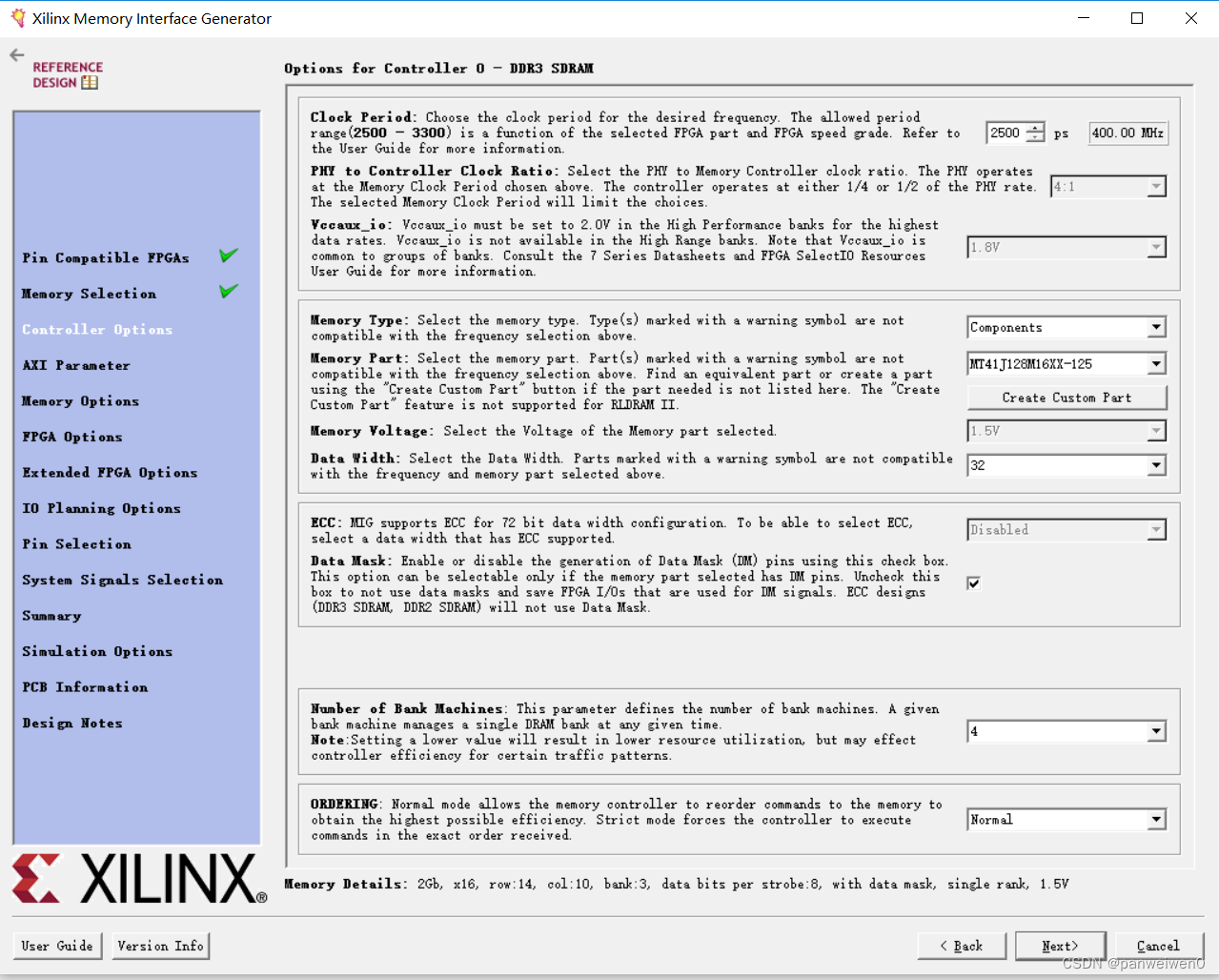The height and width of the screenshot is (980, 1219).
Task: Select Memory Options step
Action: pyautogui.click(x=81, y=401)
